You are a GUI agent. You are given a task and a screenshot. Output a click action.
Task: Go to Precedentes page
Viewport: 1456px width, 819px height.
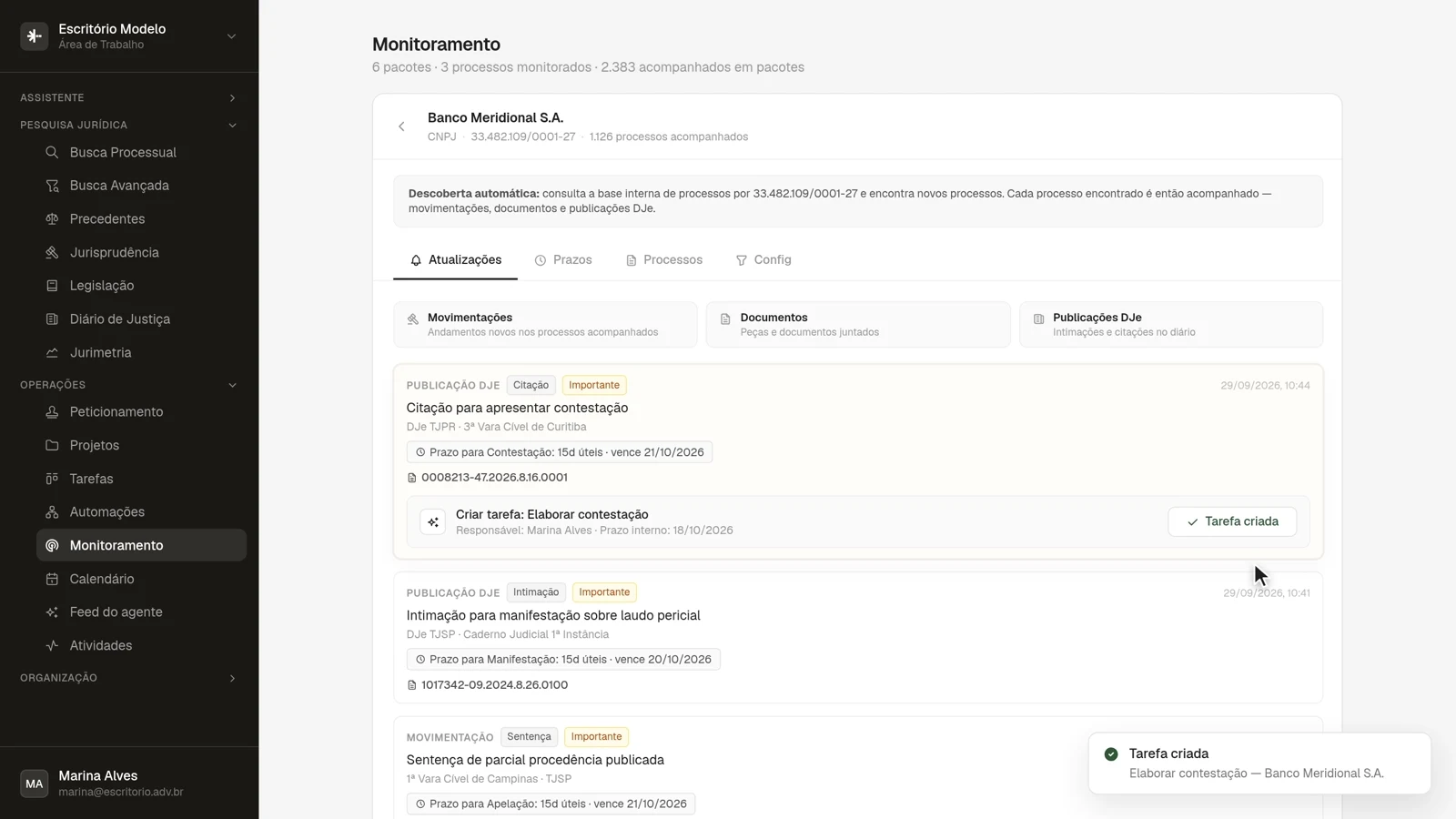pyautogui.click(x=141, y=219)
